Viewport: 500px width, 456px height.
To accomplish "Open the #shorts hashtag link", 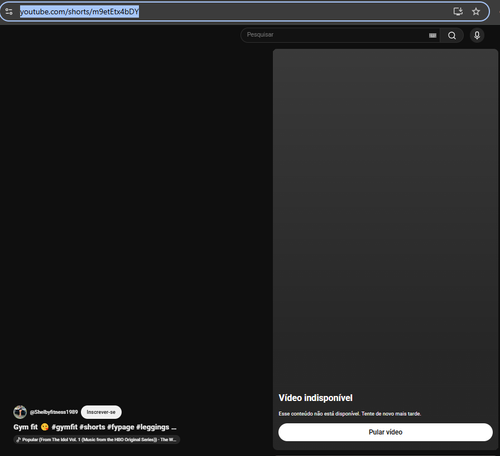I will click(x=92, y=427).
